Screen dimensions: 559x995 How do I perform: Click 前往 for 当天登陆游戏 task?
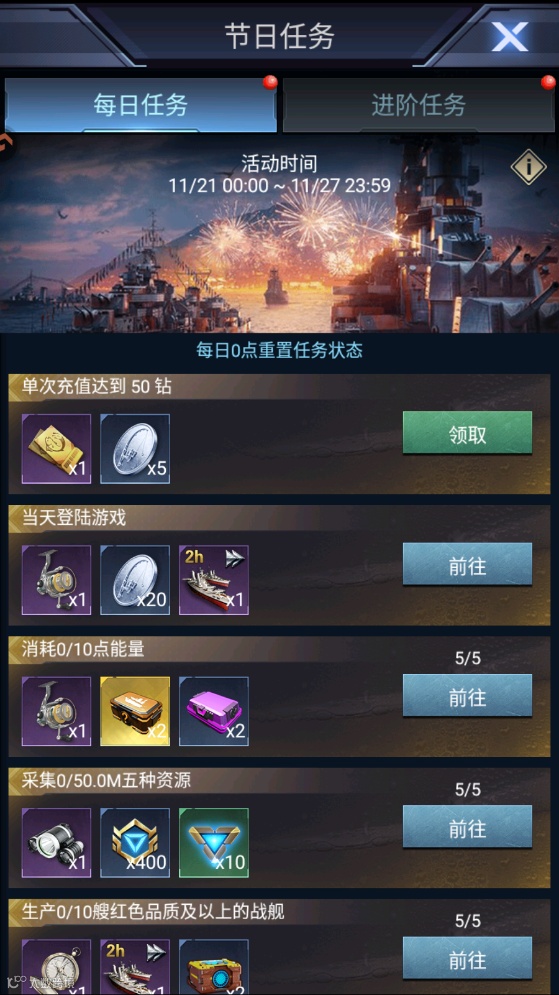467,564
